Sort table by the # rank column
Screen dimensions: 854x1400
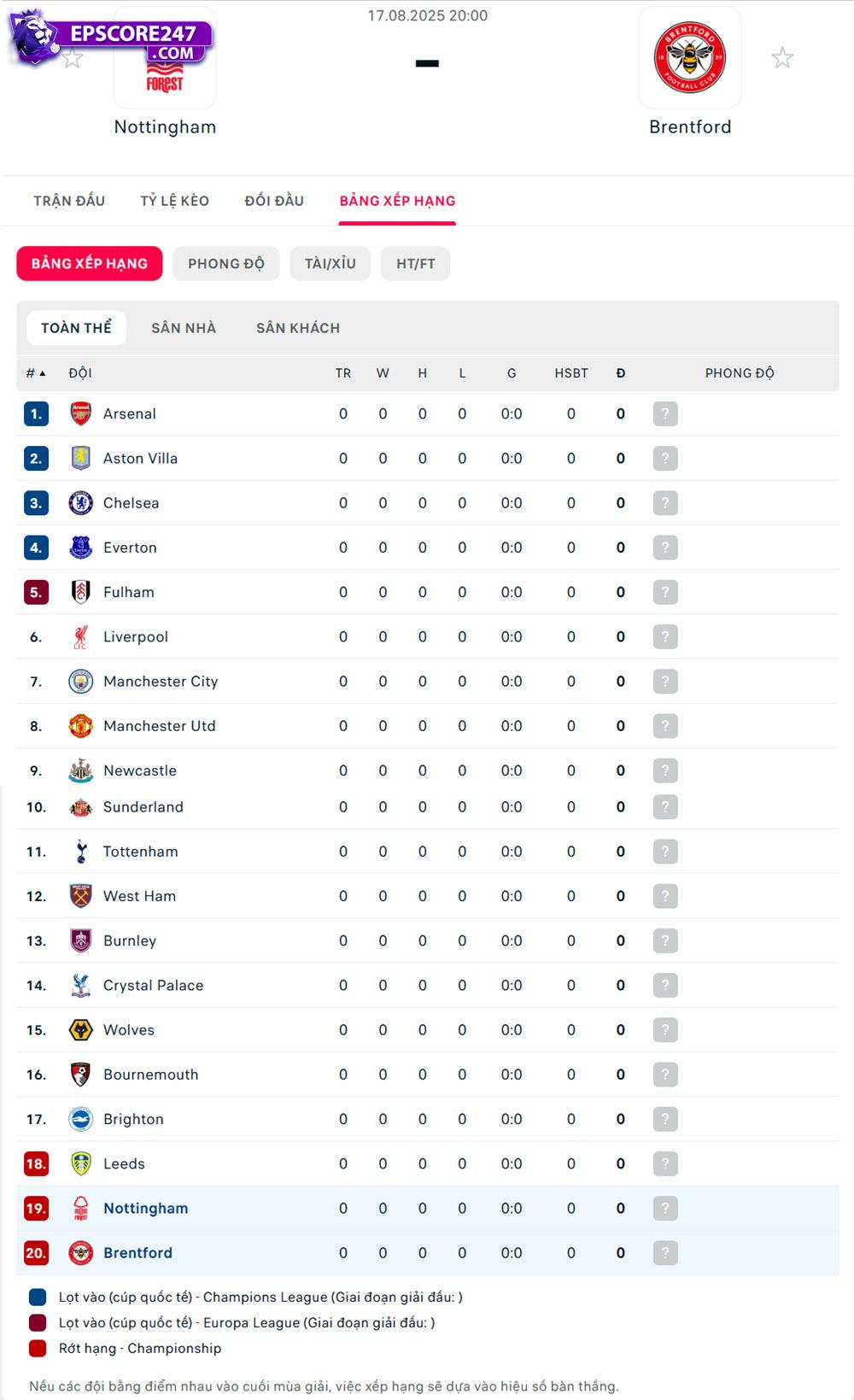35,373
